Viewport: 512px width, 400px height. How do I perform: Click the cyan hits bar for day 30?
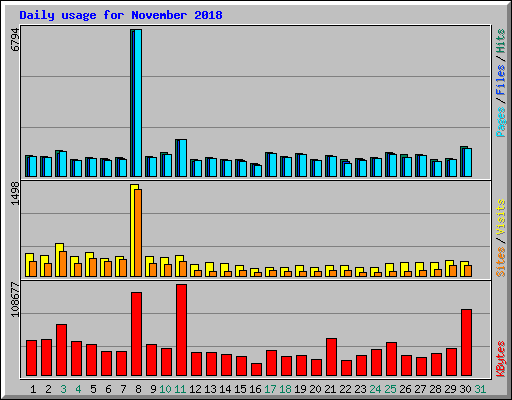pos(468,163)
